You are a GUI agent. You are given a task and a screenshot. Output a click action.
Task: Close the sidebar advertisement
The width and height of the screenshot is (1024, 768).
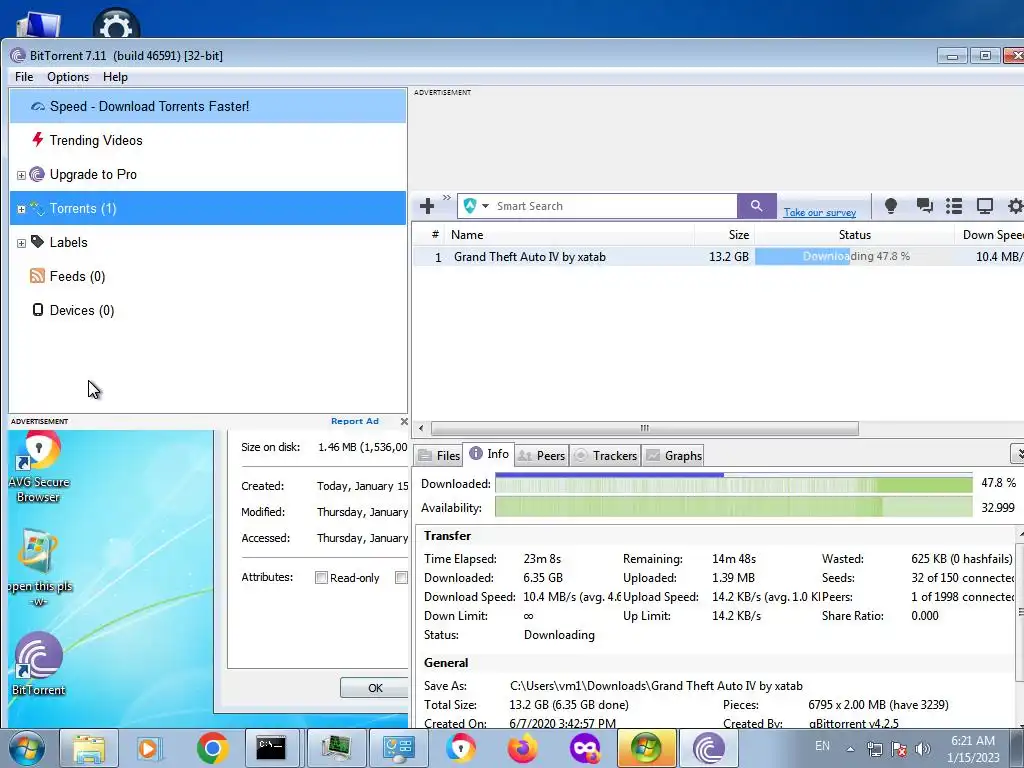404,421
